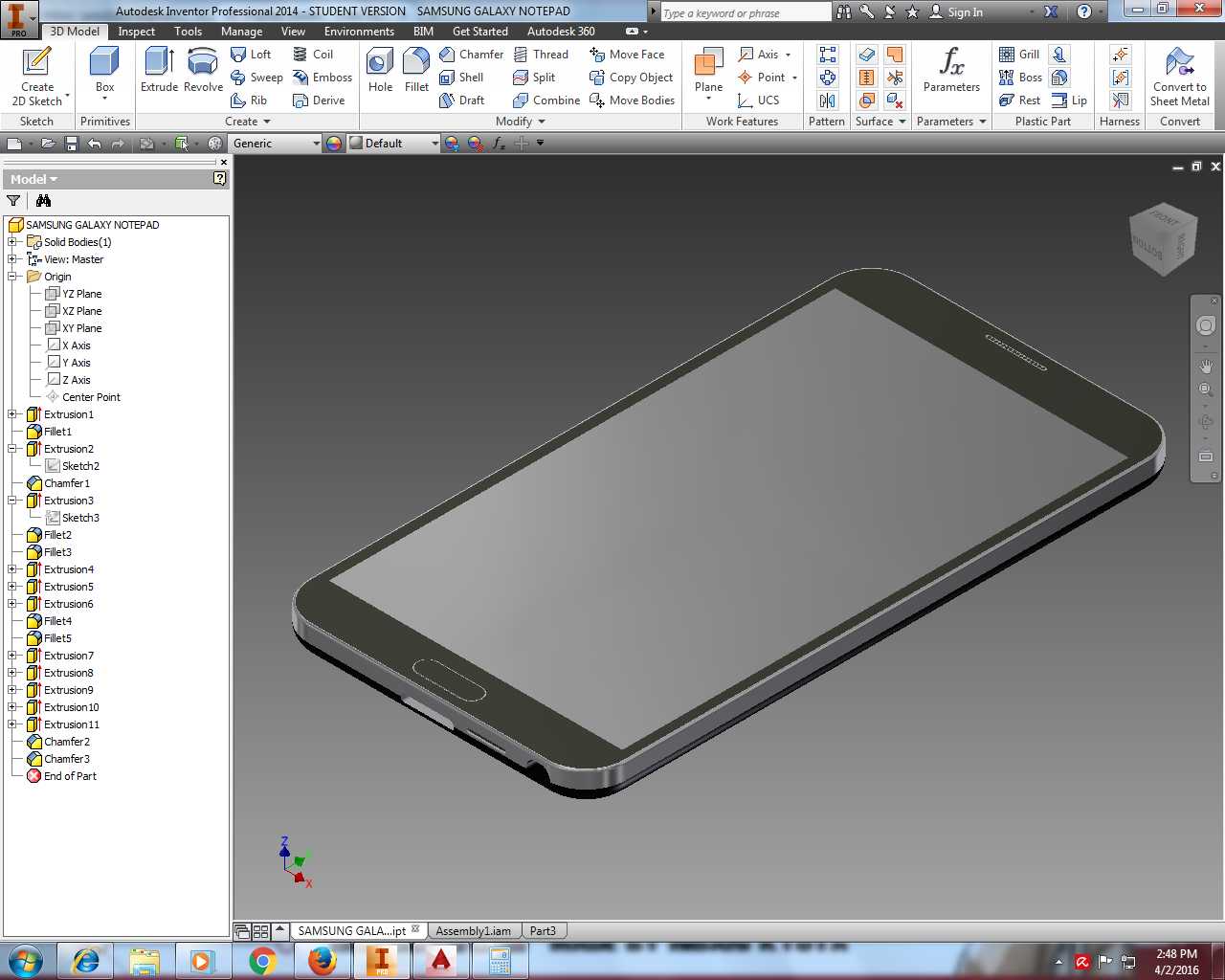Select Sketch2 in the model tree

pyautogui.click(x=73, y=466)
